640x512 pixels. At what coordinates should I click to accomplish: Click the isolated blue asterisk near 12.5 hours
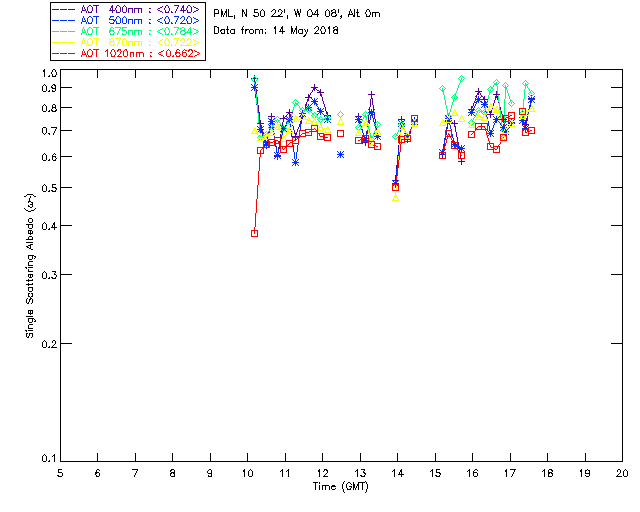click(x=341, y=154)
